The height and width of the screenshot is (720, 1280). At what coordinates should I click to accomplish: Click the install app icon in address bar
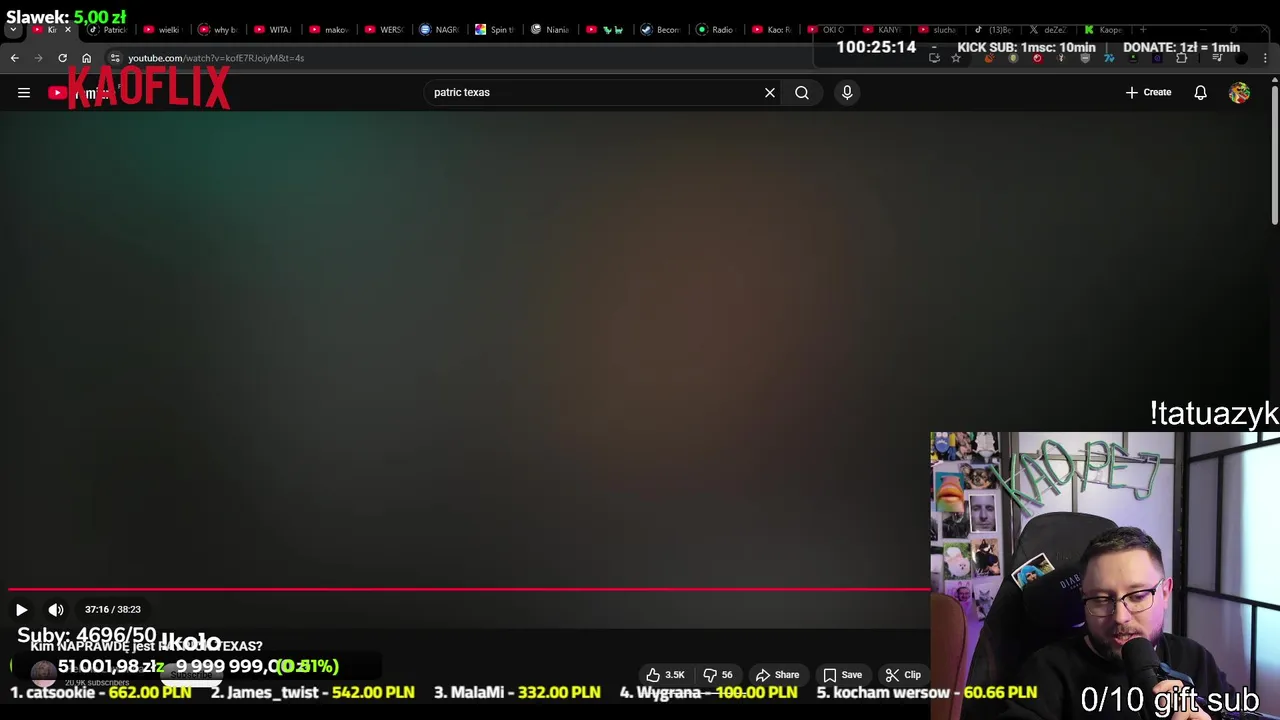(934, 58)
